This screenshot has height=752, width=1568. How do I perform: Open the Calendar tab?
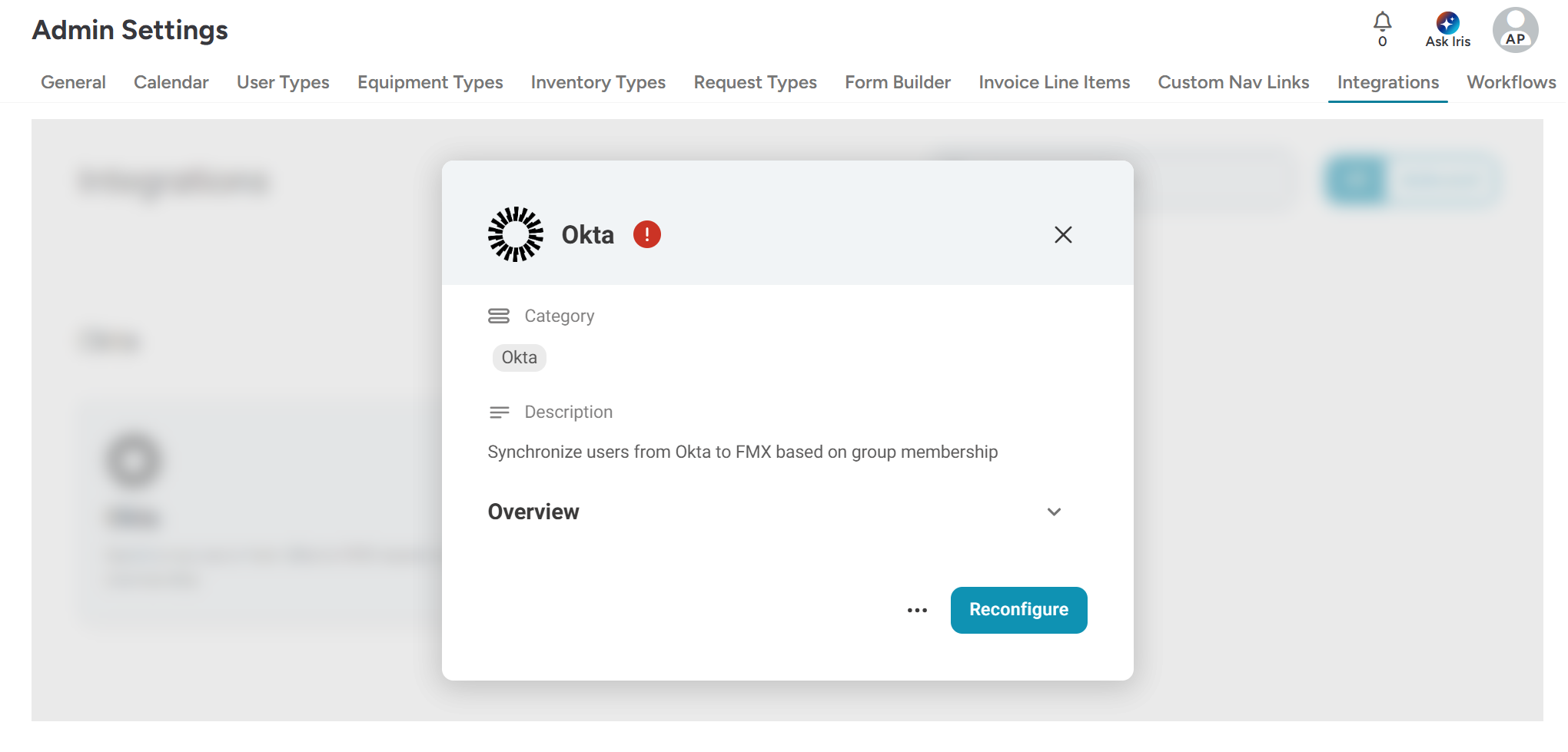pos(171,82)
